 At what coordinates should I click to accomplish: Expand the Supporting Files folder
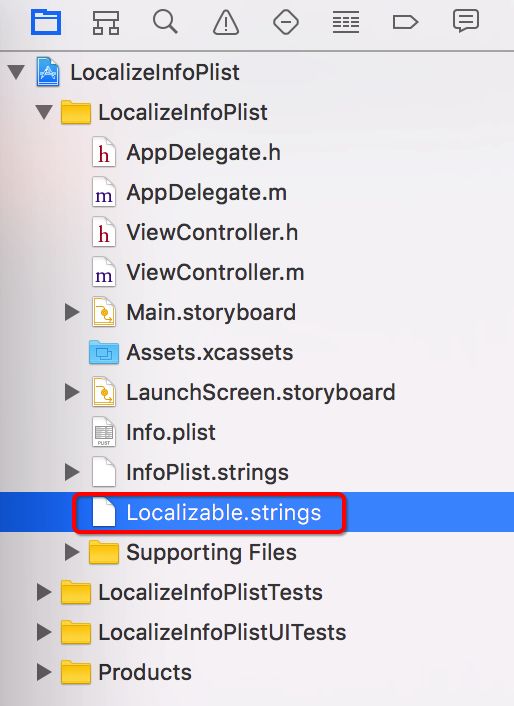point(72,552)
